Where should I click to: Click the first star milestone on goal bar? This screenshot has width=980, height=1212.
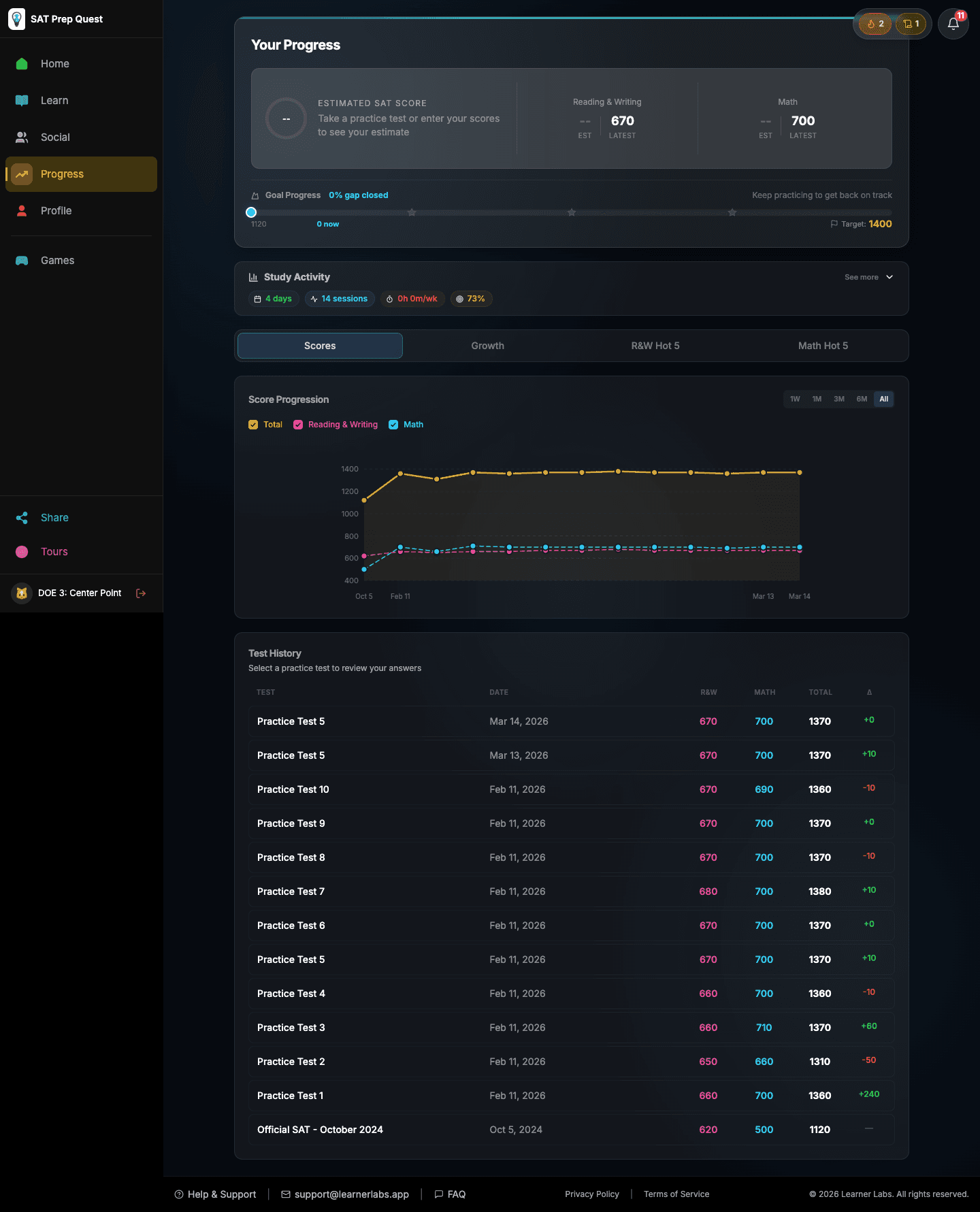click(412, 212)
